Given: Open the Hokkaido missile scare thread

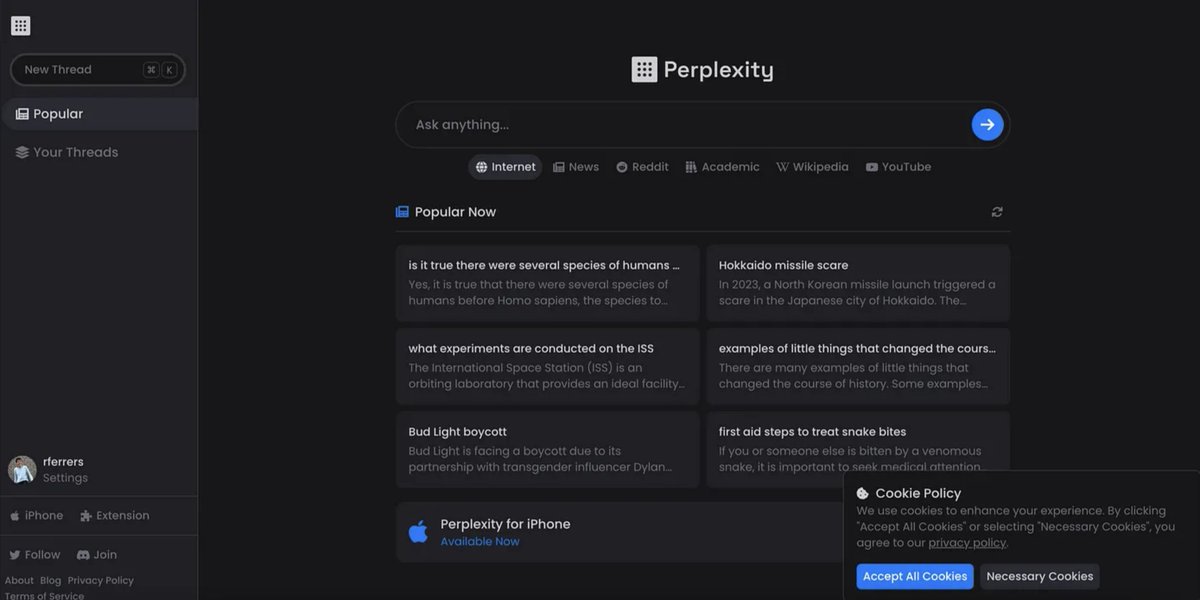Looking at the screenshot, I should tap(858, 283).
